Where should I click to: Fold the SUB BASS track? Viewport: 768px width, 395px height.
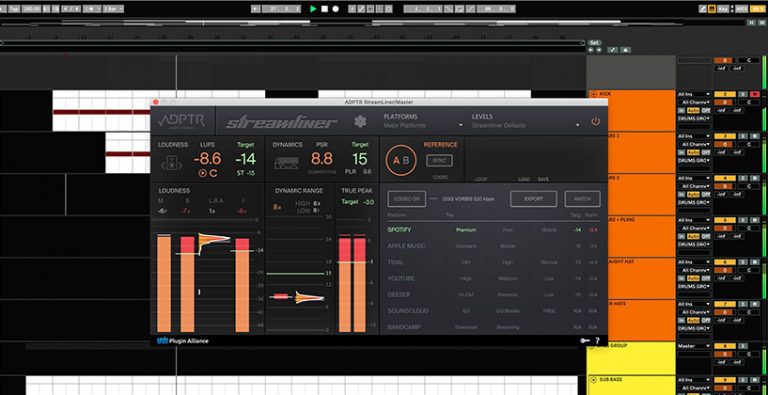594,379
